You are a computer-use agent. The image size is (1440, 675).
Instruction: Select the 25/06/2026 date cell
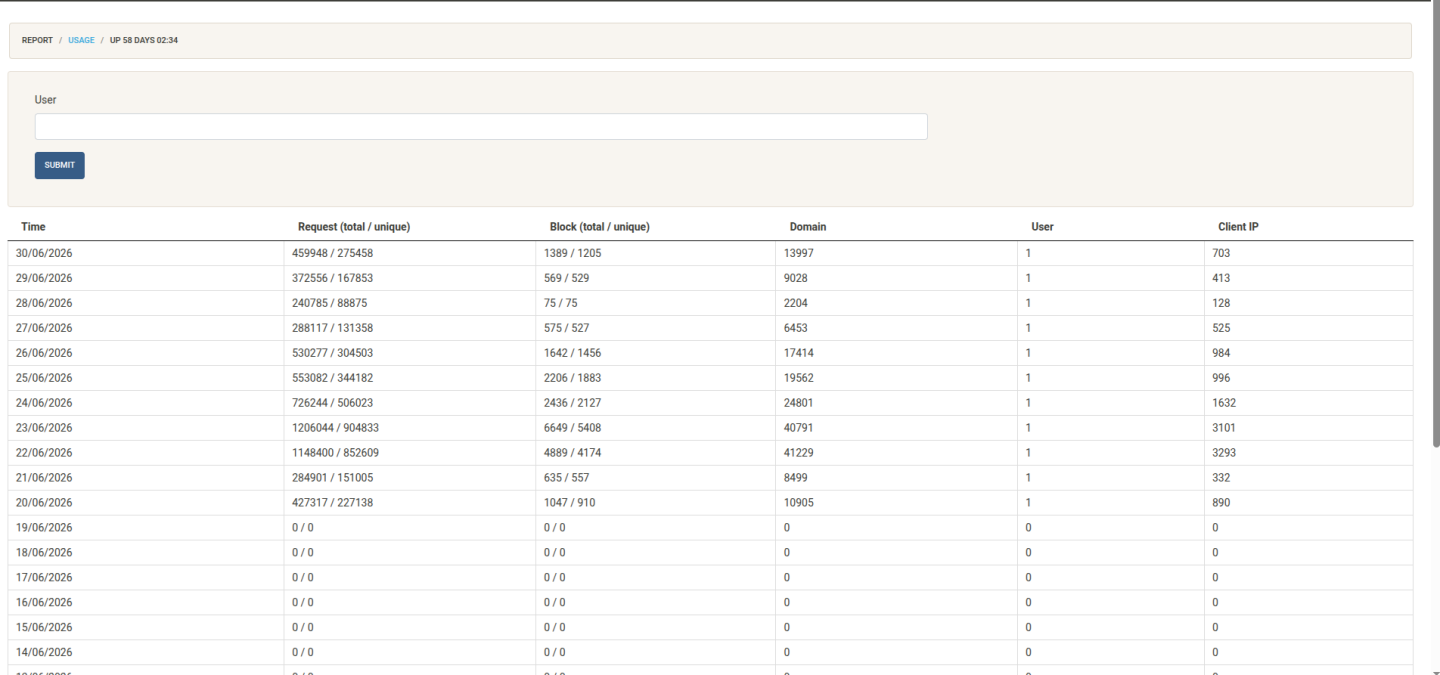[x=44, y=378]
